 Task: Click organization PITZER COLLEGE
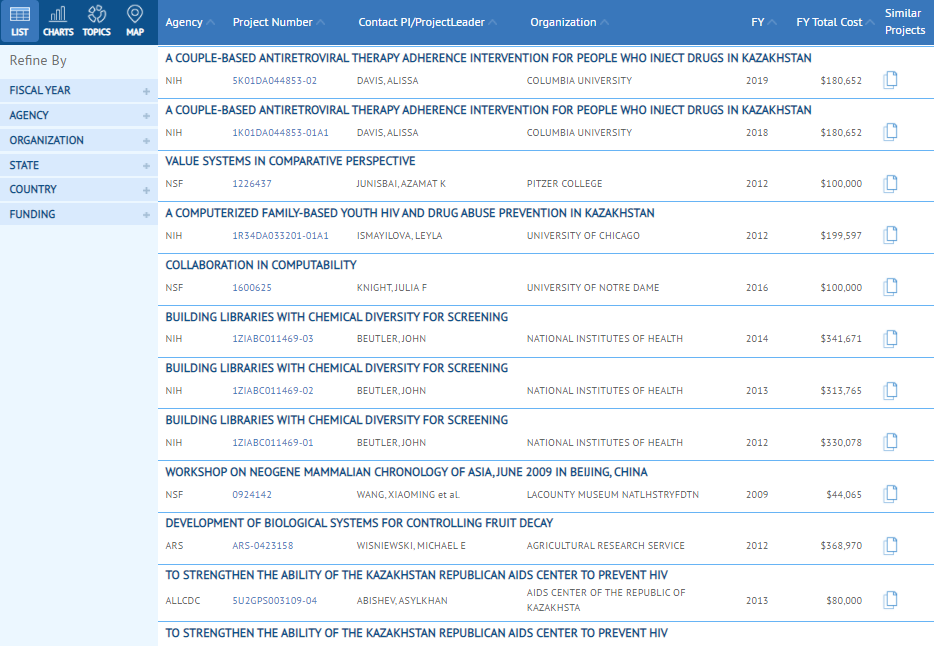pyautogui.click(x=564, y=184)
